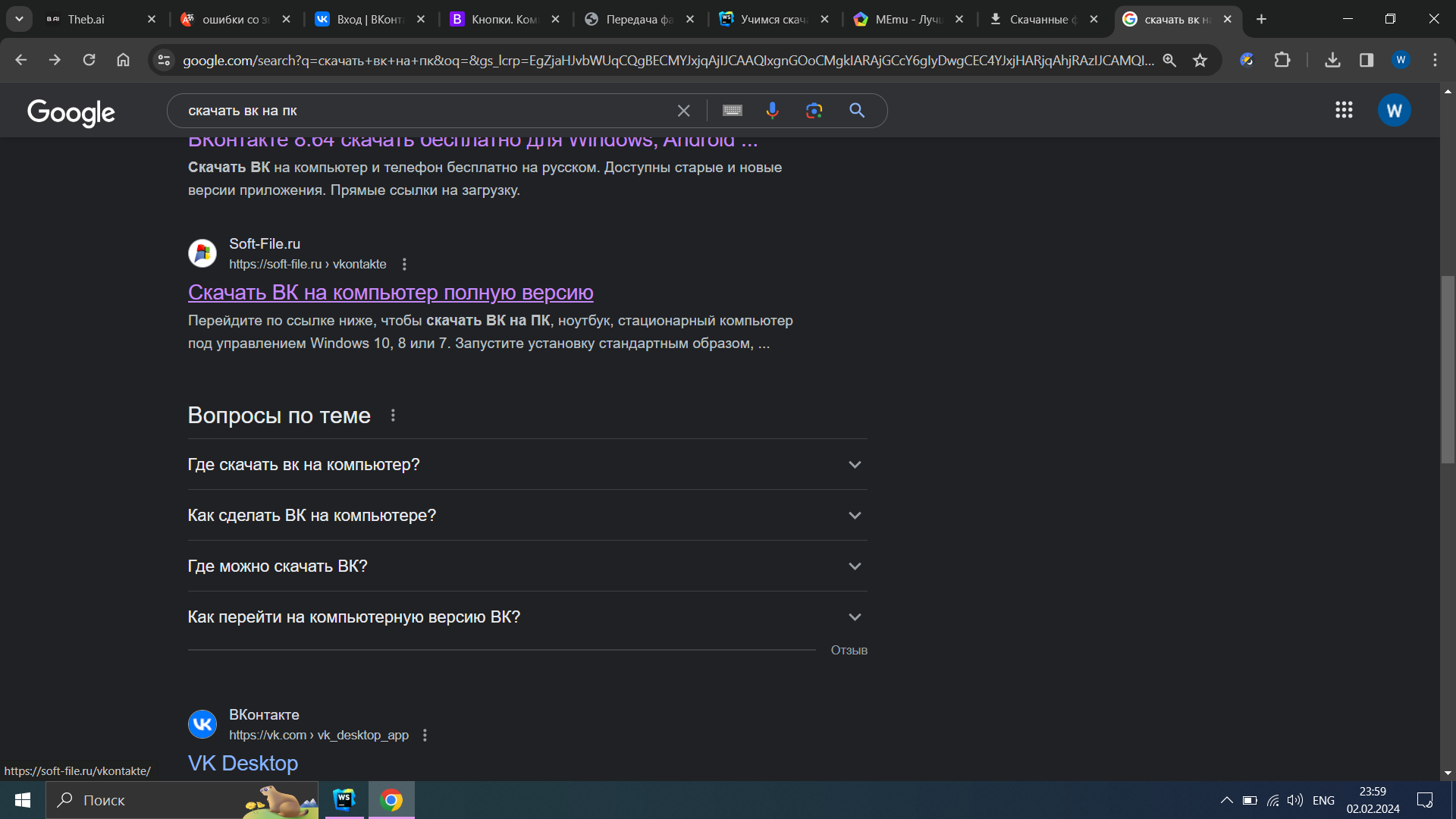The width and height of the screenshot is (1456, 819).
Task: Start a voice search with the microphone
Action: pyautogui.click(x=772, y=111)
